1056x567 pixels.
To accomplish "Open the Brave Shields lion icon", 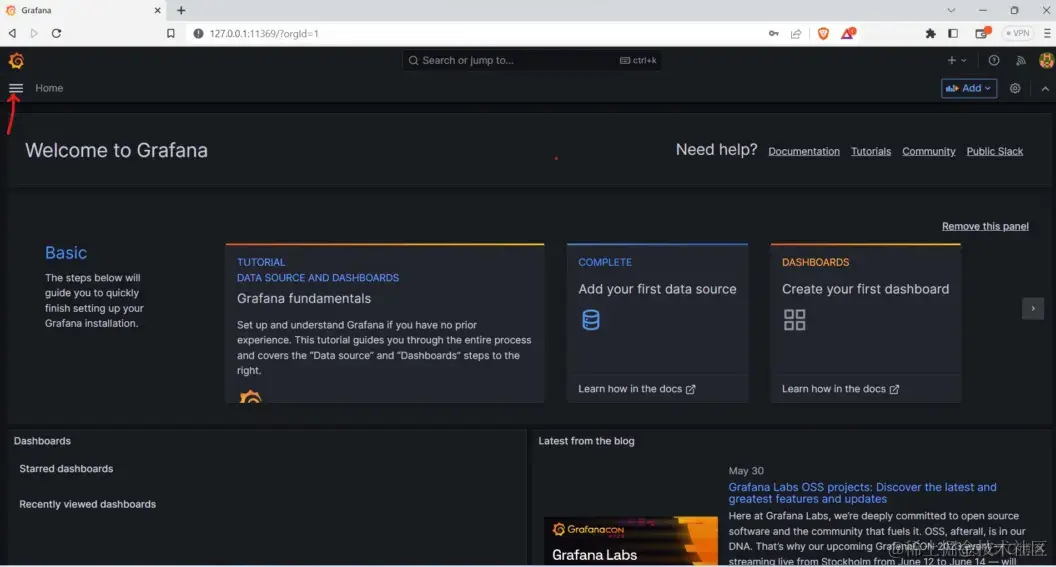I will pos(823,33).
